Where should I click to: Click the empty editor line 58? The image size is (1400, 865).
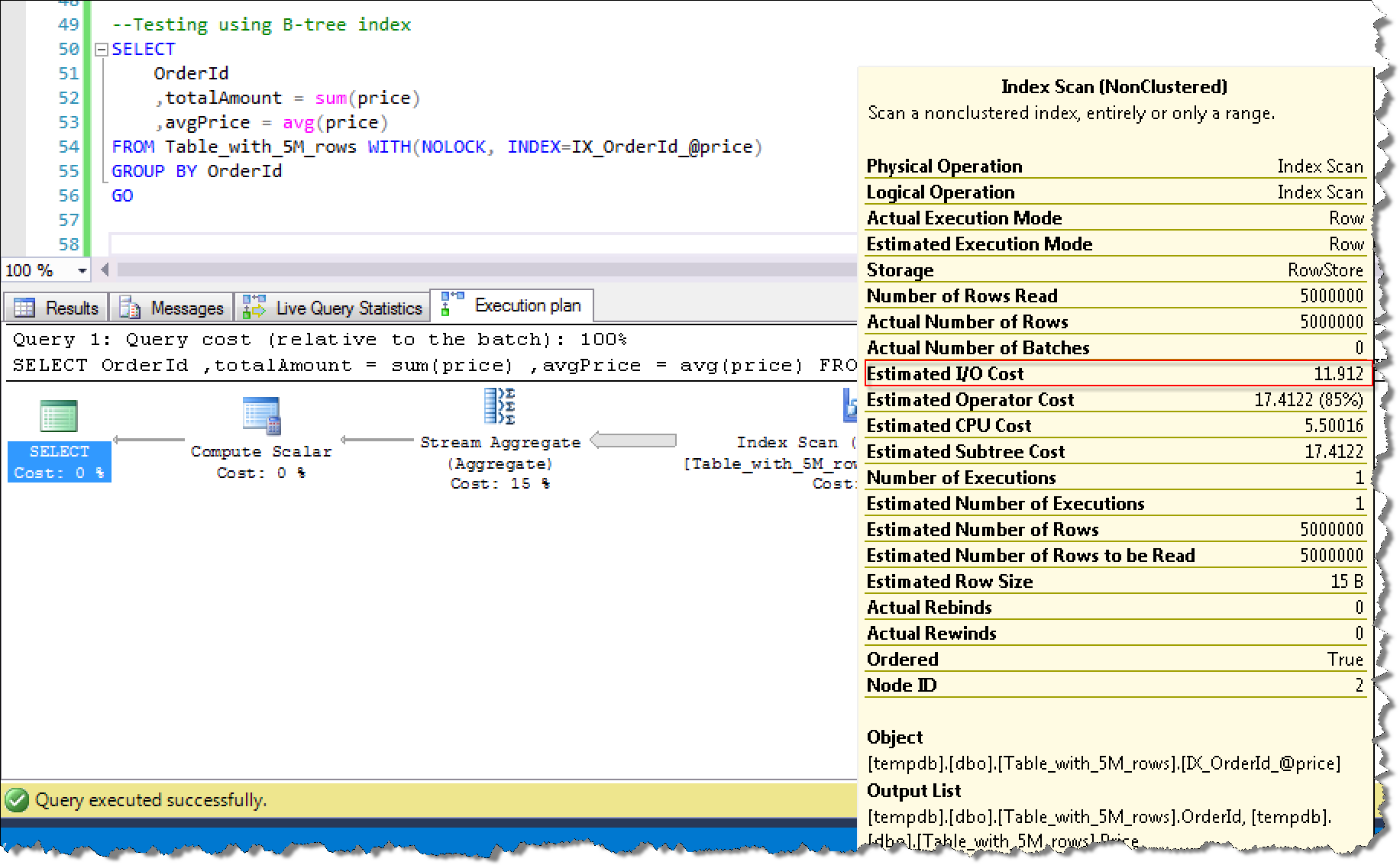point(483,244)
